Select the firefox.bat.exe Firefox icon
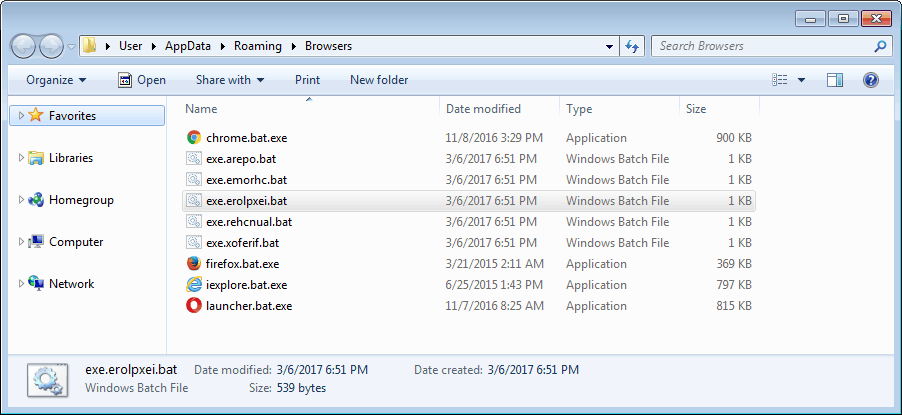902x415 pixels. coord(194,264)
